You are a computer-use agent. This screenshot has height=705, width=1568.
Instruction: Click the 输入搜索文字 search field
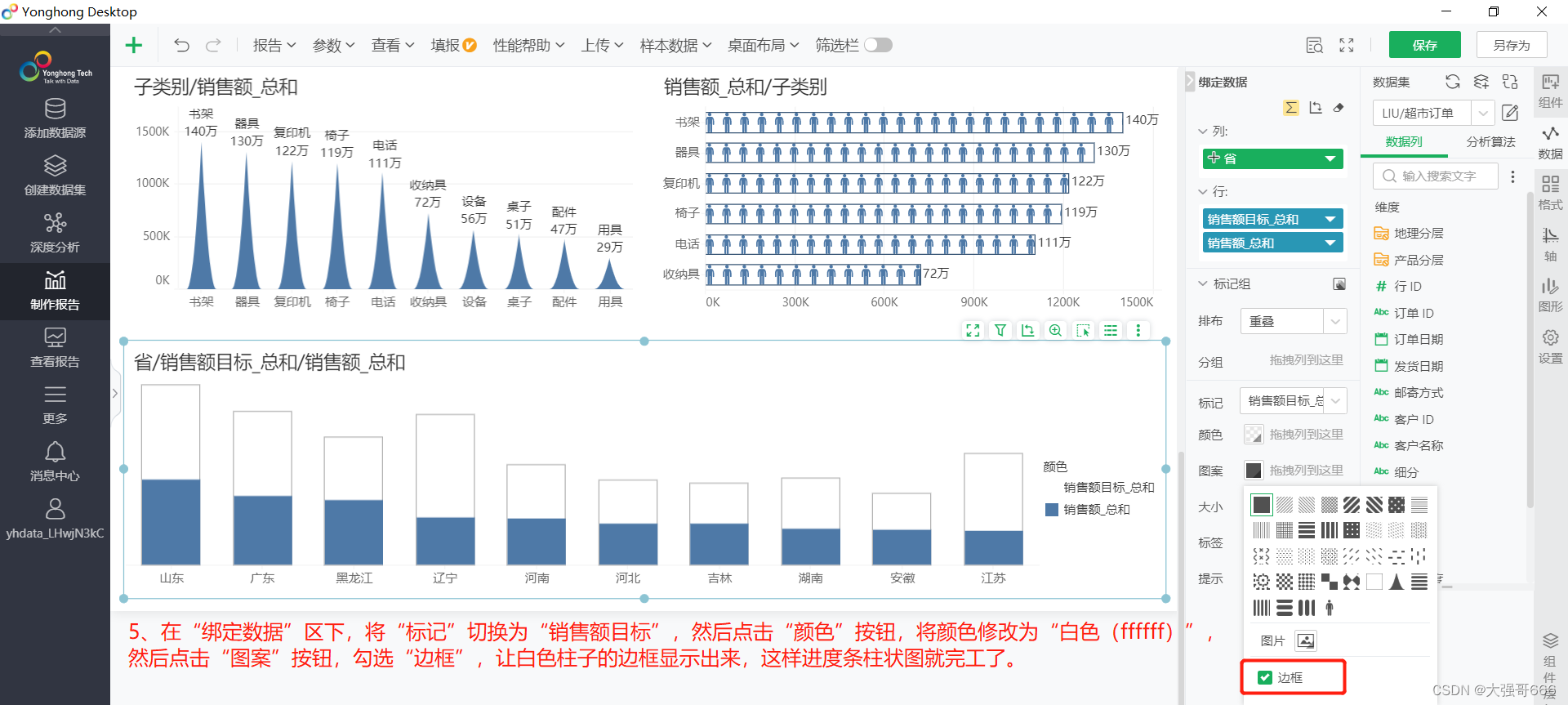[1436, 176]
